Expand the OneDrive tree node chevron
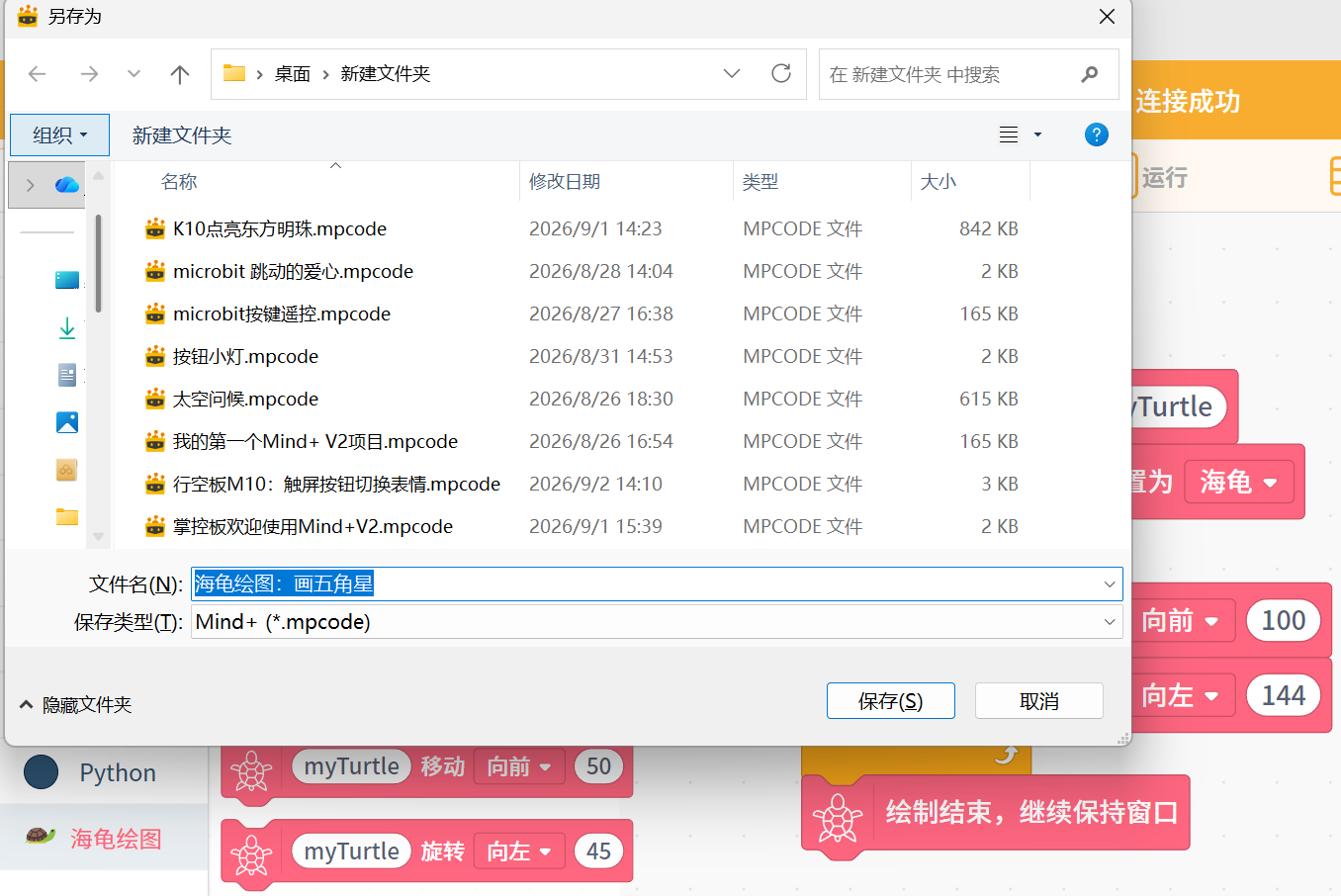 pyautogui.click(x=31, y=185)
